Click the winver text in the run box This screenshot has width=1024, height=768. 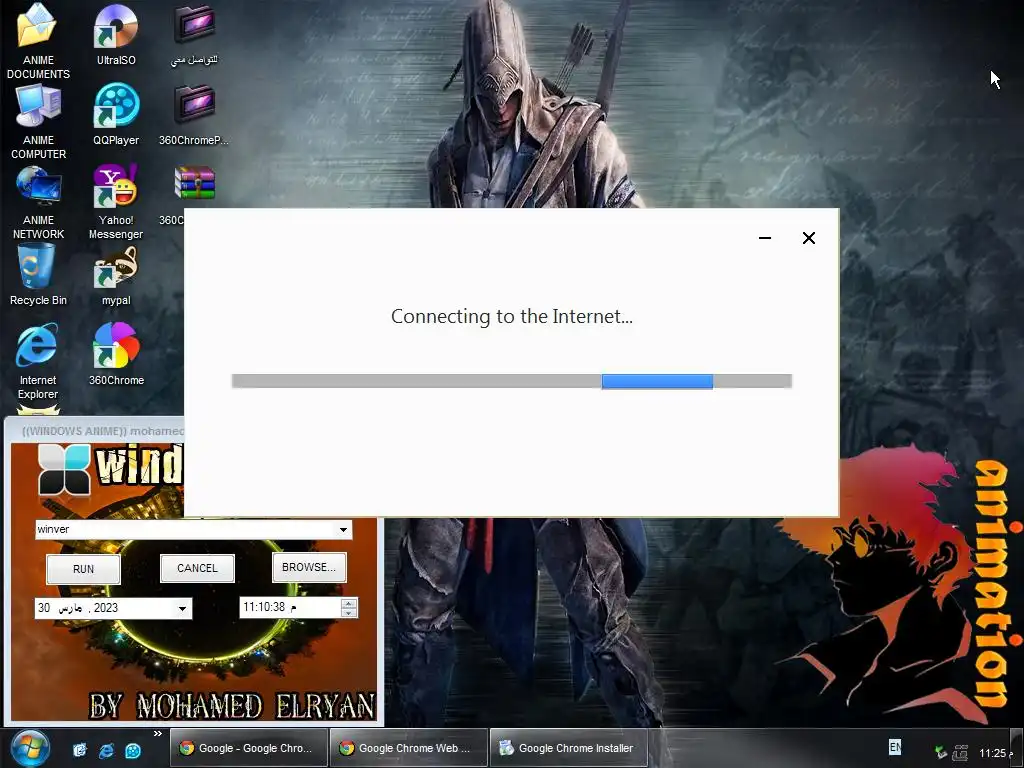coord(54,529)
